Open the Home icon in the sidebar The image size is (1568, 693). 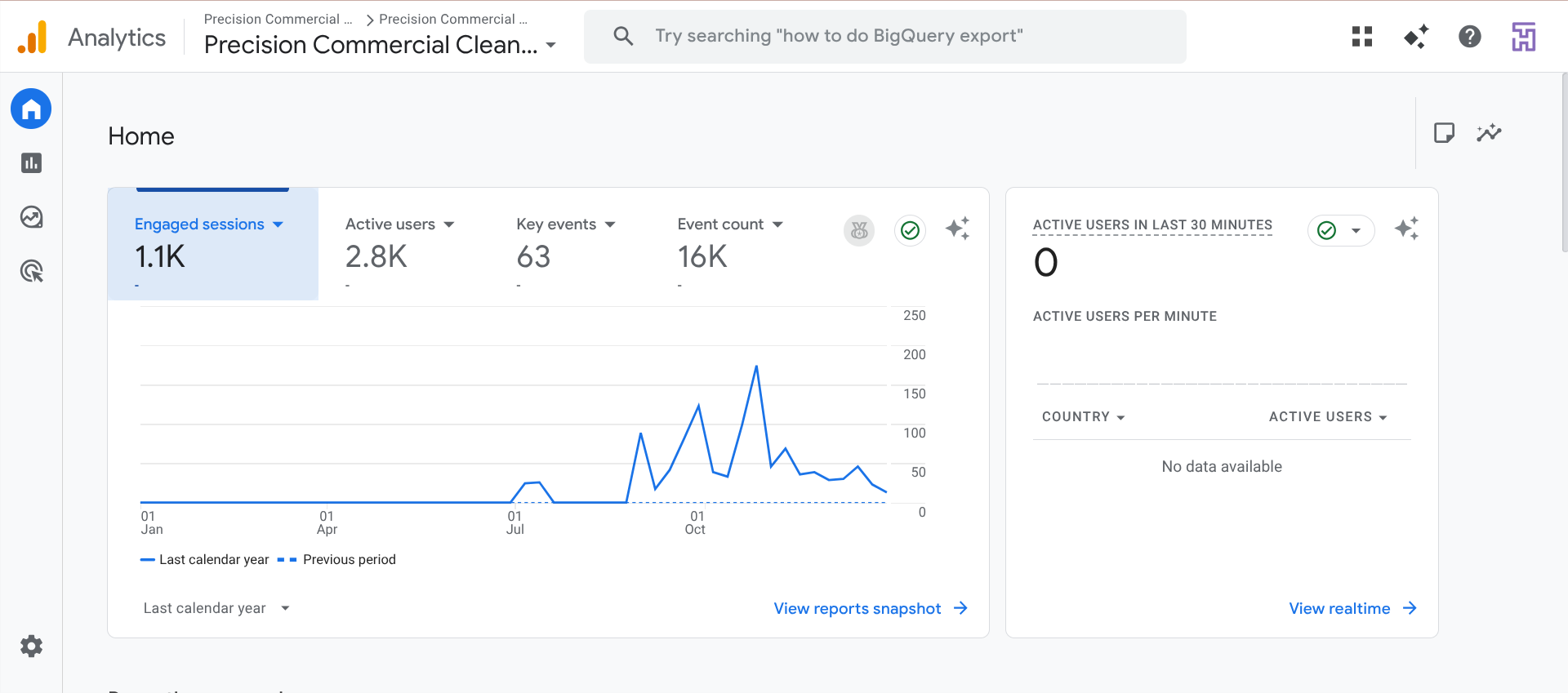[x=31, y=109]
